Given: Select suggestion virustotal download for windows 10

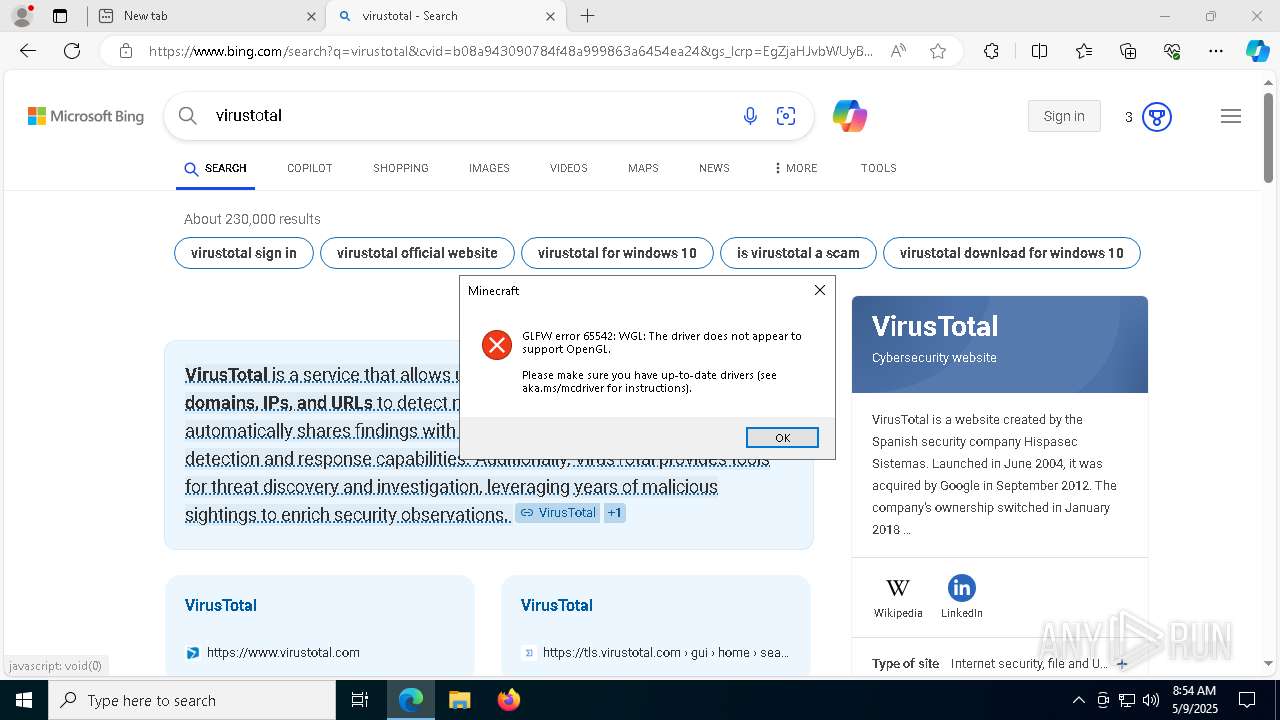Looking at the screenshot, I should 1011,253.
